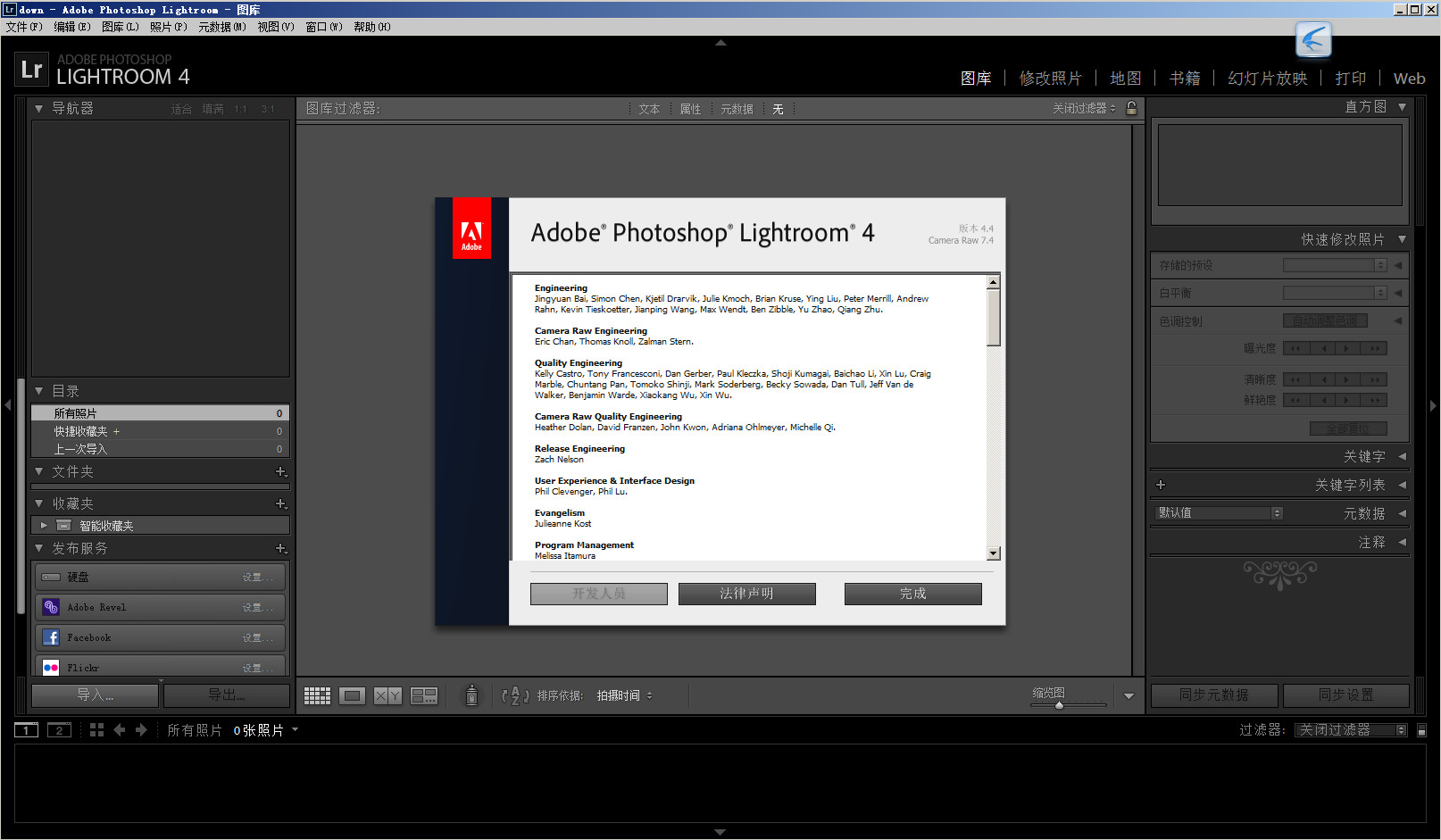Open the saved preset (存储的预设) dropdown
Viewport: 1441px width, 840px height.
point(1334,265)
